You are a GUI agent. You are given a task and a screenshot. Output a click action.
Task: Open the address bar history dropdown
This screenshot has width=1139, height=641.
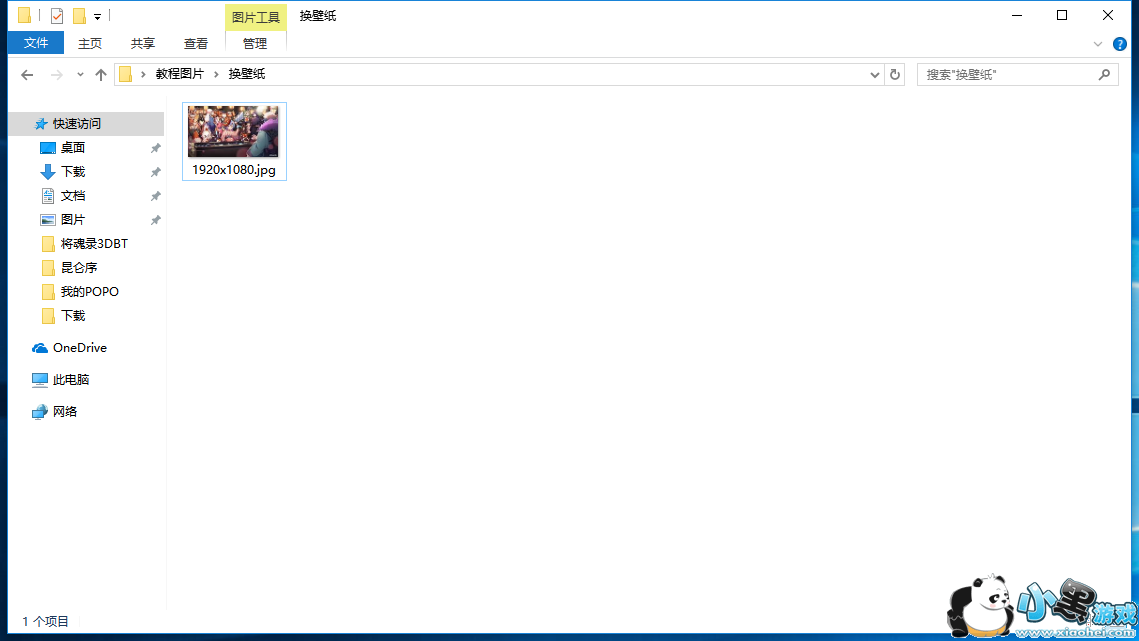pyautogui.click(x=875, y=74)
